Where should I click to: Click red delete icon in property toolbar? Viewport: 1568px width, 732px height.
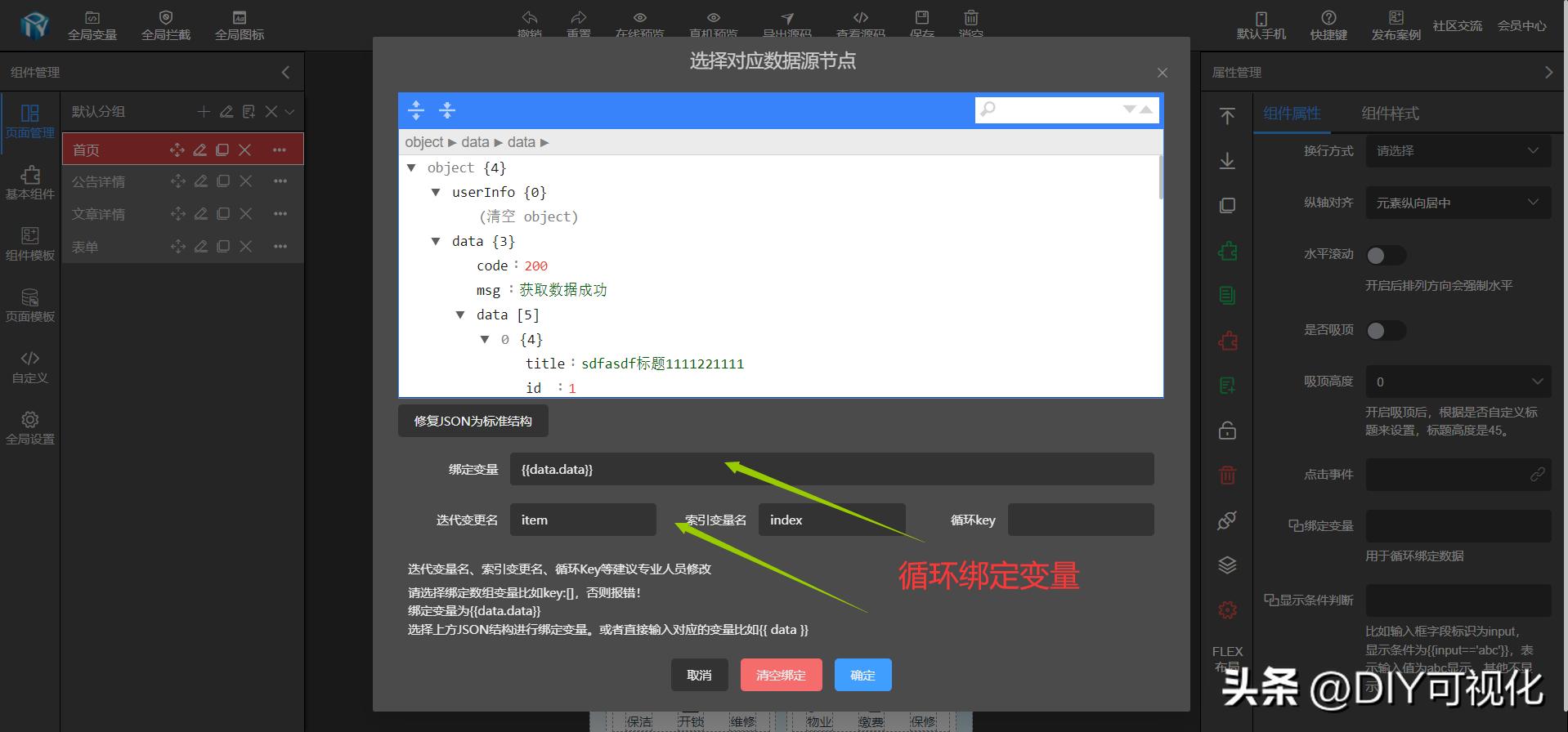(x=1227, y=475)
